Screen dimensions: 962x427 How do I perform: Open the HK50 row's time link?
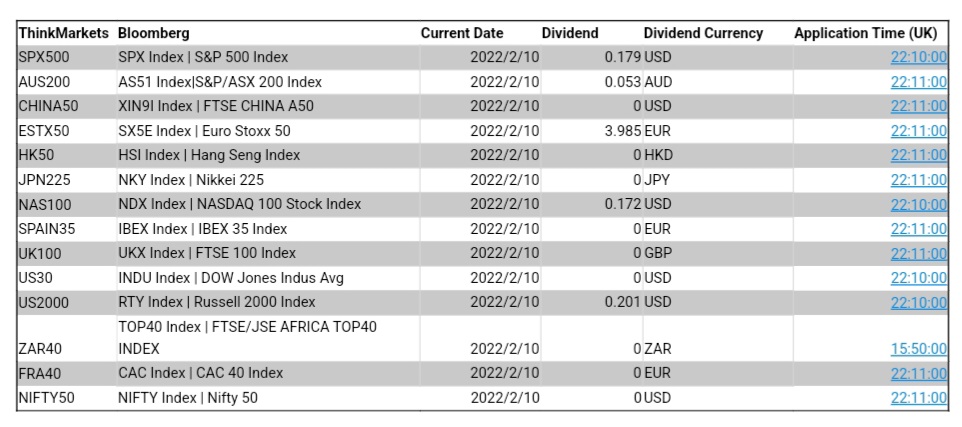coord(918,155)
